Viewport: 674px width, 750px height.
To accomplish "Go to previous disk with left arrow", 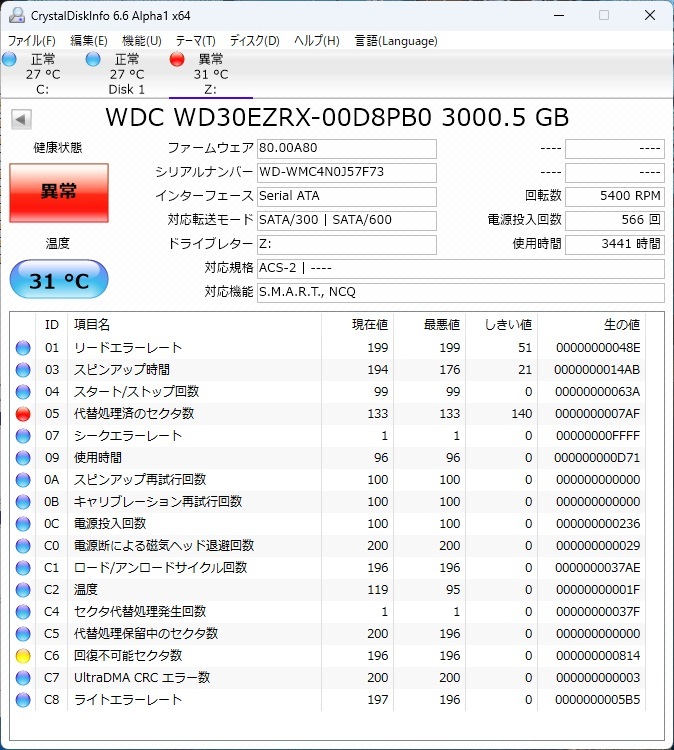I will (x=21, y=119).
